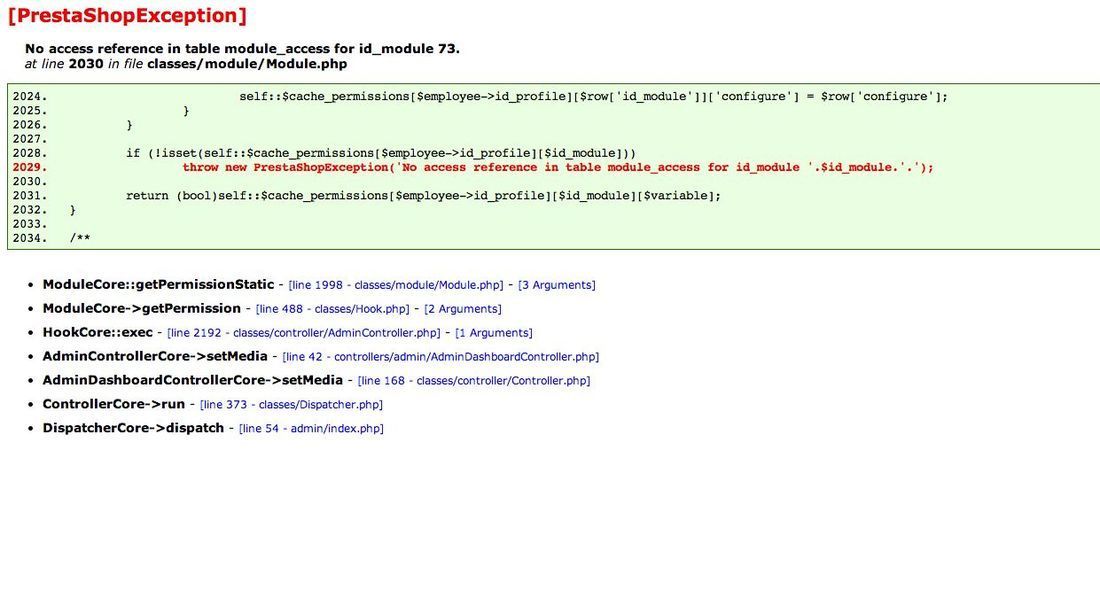Select ControllerCore->run trace entry
The width and height of the screenshot is (1100, 590).
(x=114, y=403)
